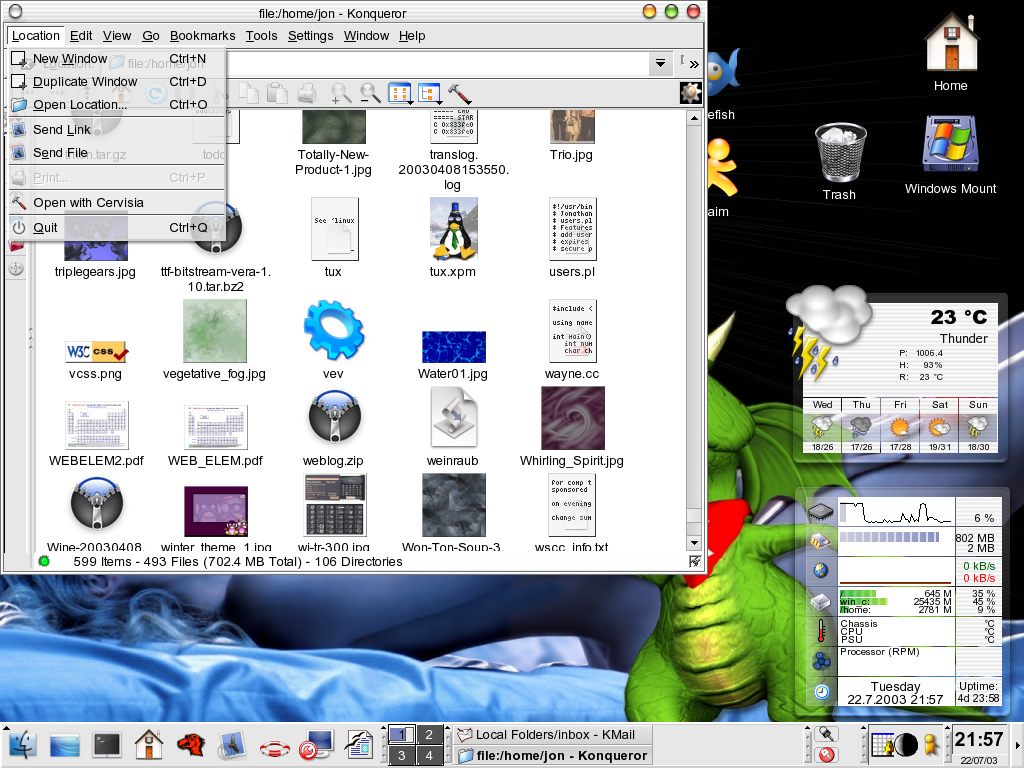
Task: Click the panel clock showing 21:57
Action: point(978,739)
